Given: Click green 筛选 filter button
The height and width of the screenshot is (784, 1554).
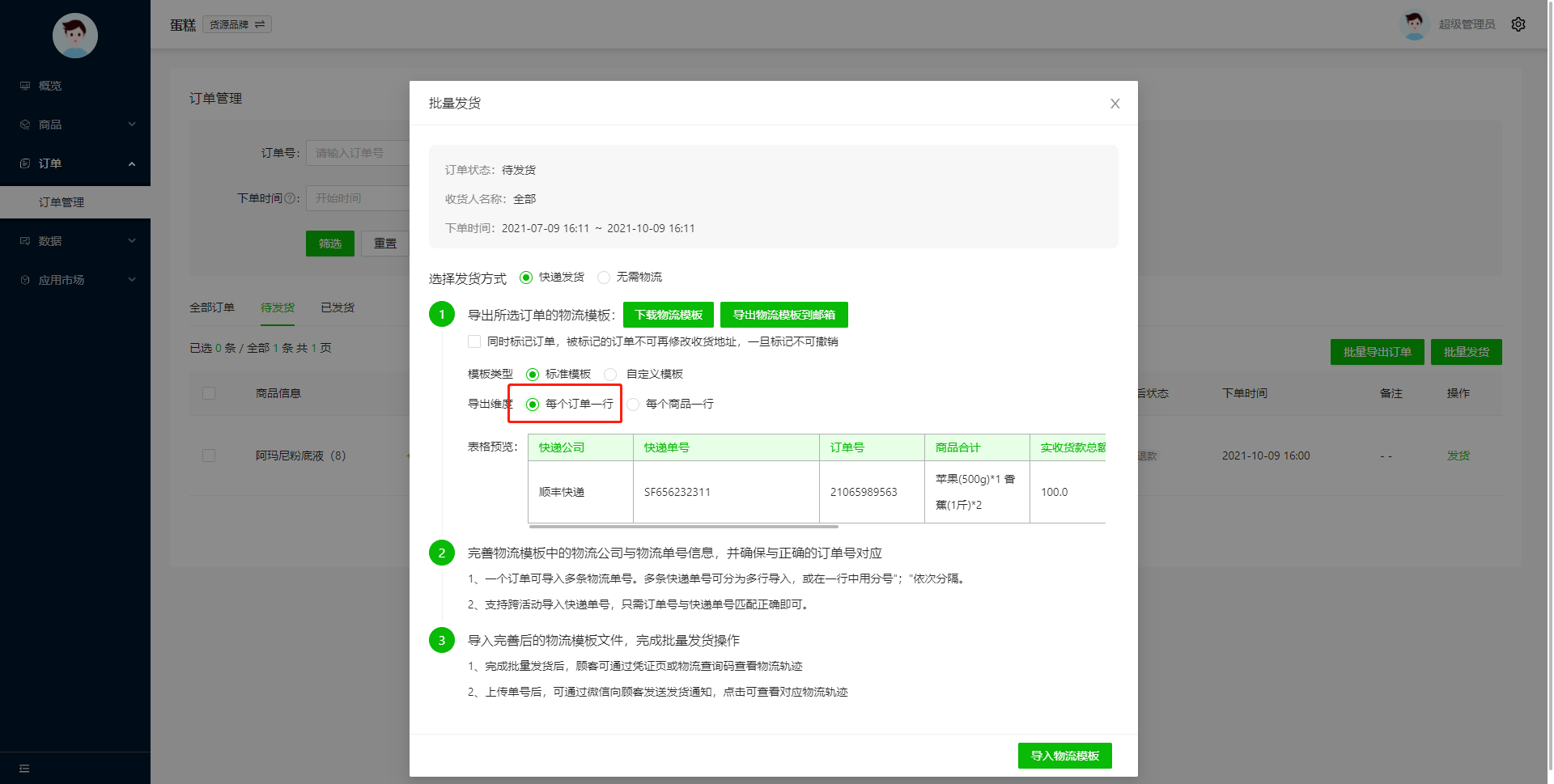Looking at the screenshot, I should (x=330, y=244).
